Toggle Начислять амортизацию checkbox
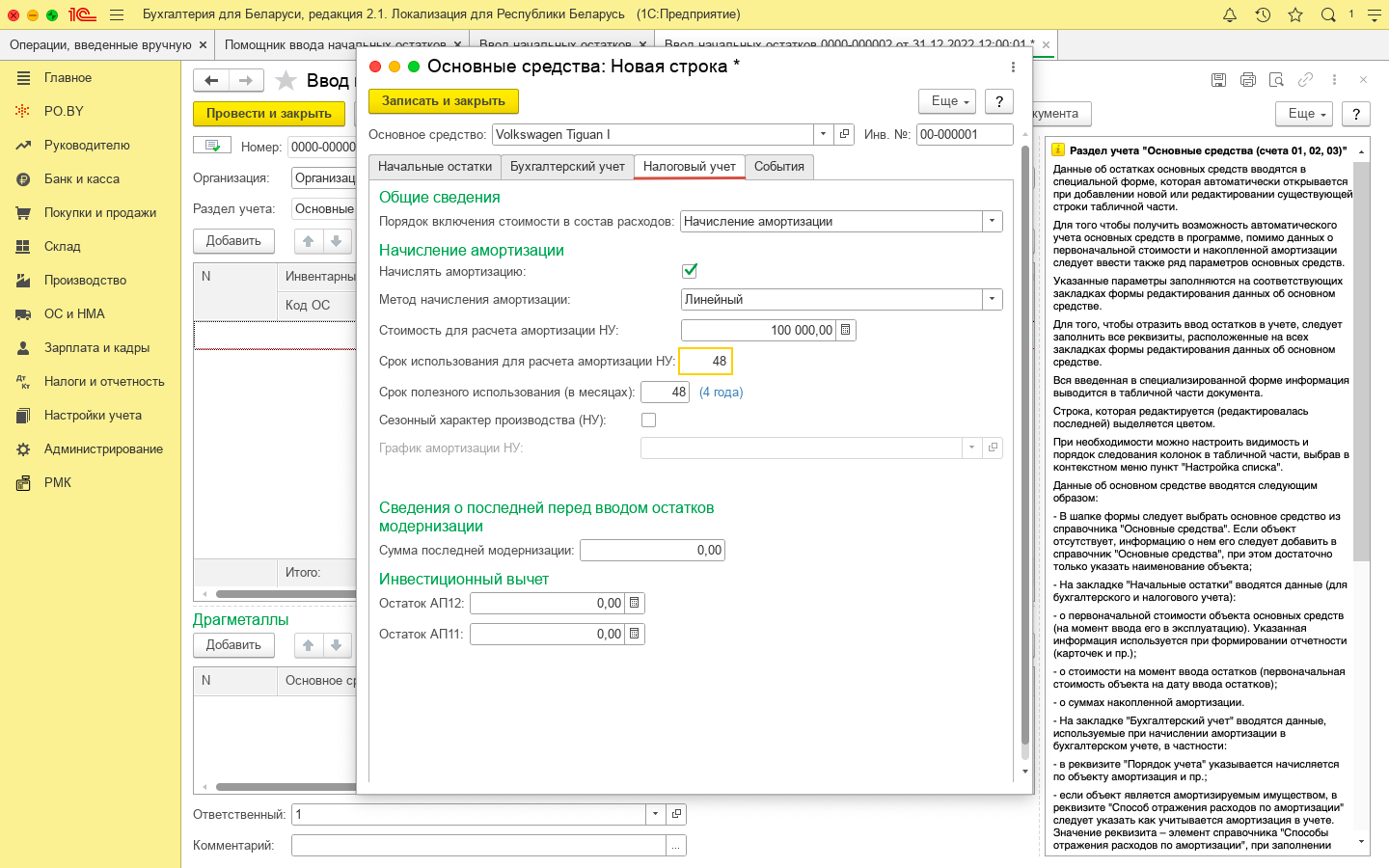The width and height of the screenshot is (1389, 868). point(690,271)
